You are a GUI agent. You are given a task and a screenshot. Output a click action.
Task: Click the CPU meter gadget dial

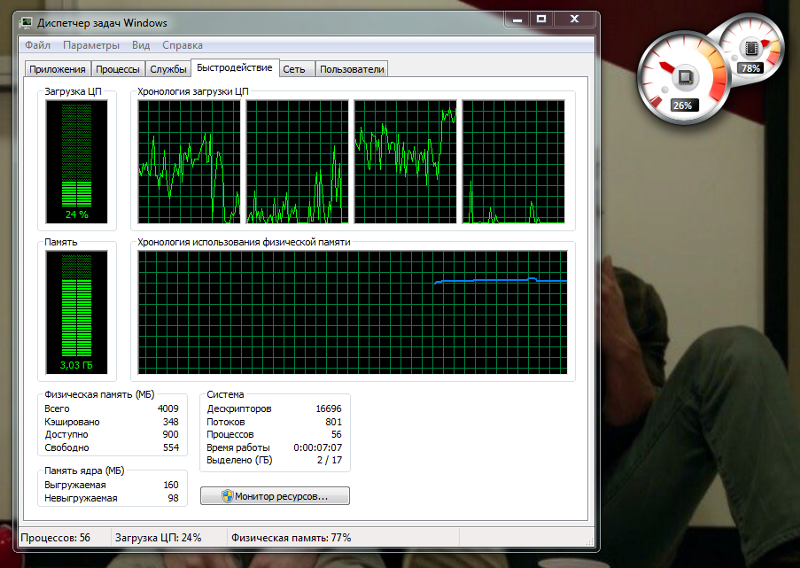click(684, 78)
